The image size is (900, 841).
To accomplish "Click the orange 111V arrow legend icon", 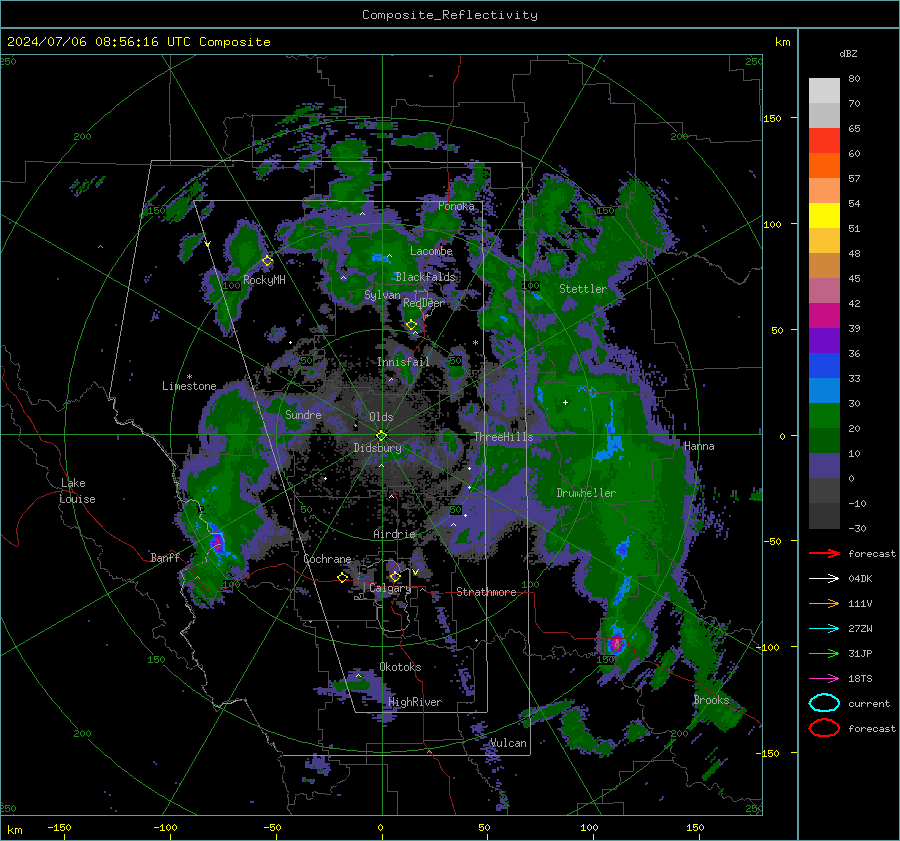I will (x=824, y=603).
